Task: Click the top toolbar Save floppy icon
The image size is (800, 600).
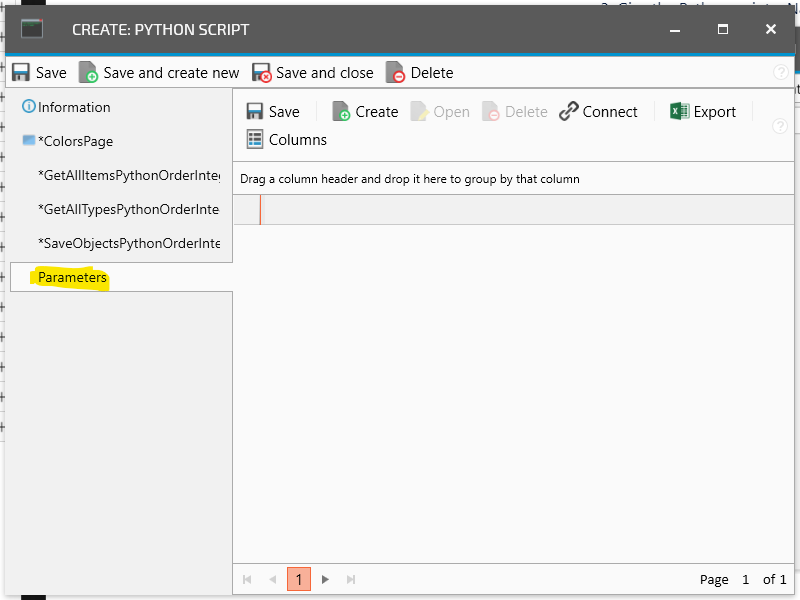Action: 21,73
